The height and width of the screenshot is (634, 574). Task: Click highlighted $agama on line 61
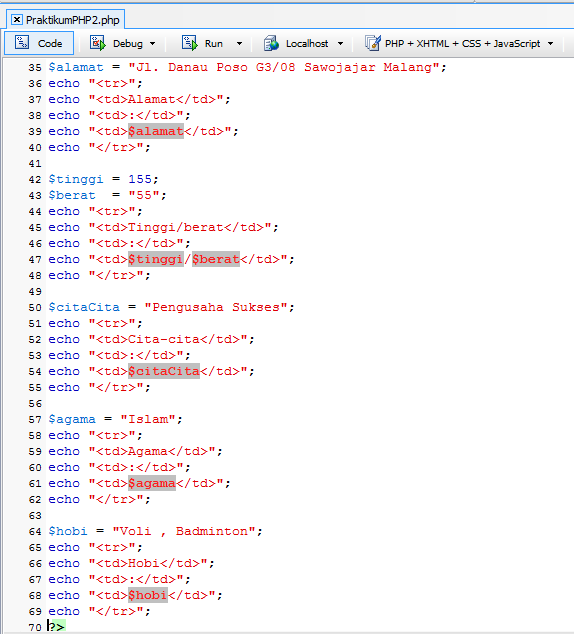pos(152,483)
